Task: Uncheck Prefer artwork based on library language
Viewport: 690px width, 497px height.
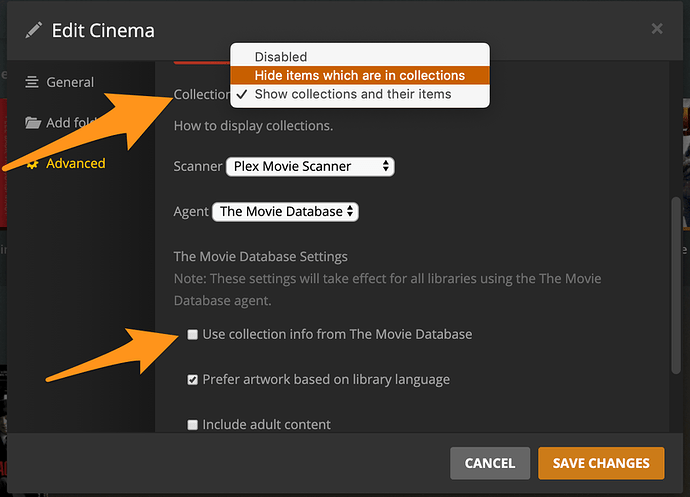Action: click(193, 380)
